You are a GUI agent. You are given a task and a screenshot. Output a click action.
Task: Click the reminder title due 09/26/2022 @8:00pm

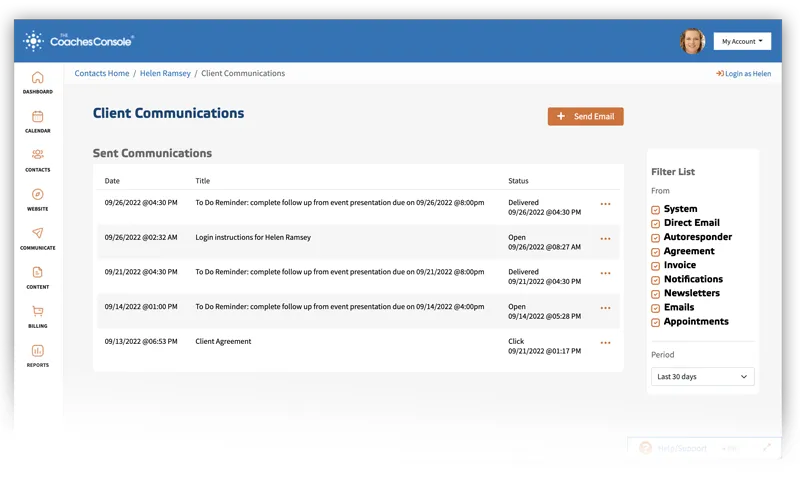pyautogui.click(x=340, y=203)
